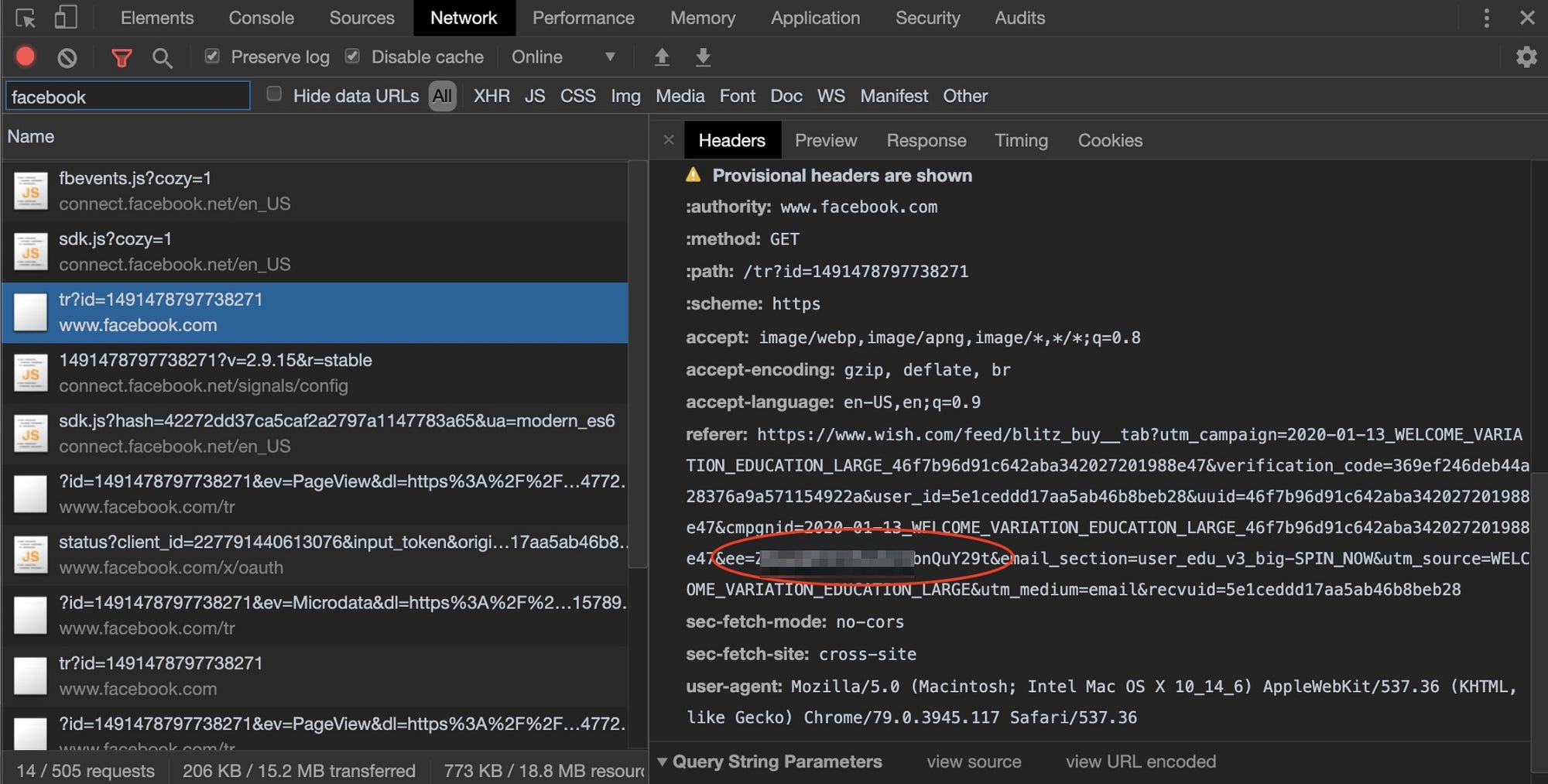The width and height of the screenshot is (1548, 784).
Task: Import HAR file upload arrow icon
Action: [x=662, y=56]
